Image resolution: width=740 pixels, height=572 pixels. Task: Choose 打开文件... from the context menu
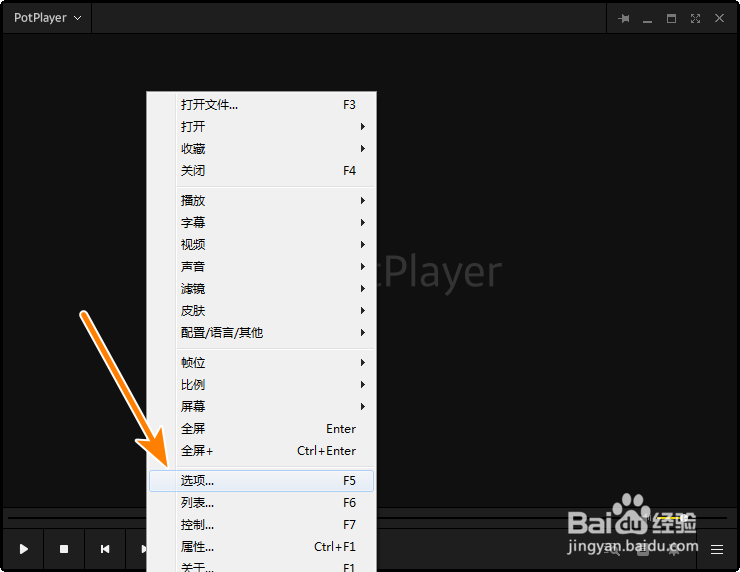click(261, 105)
